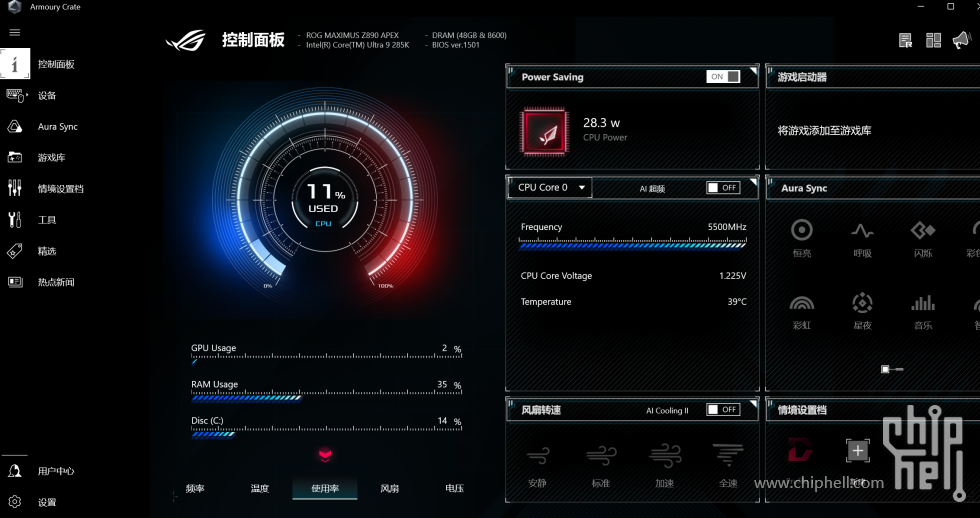Click the document list icon at top right
980x518 pixels.
click(905, 41)
